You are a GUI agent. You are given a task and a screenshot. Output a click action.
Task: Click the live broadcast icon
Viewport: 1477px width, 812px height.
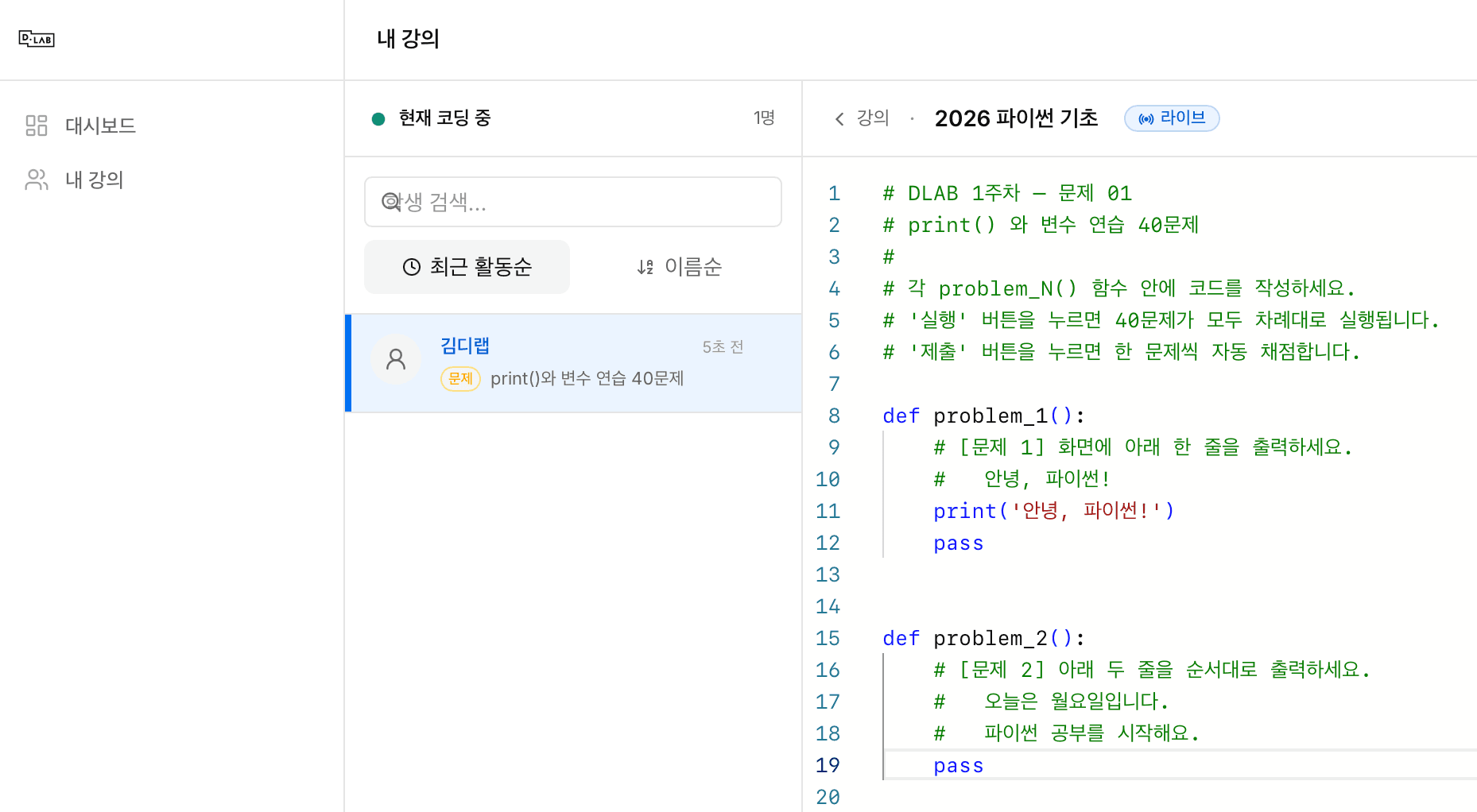tap(1146, 118)
